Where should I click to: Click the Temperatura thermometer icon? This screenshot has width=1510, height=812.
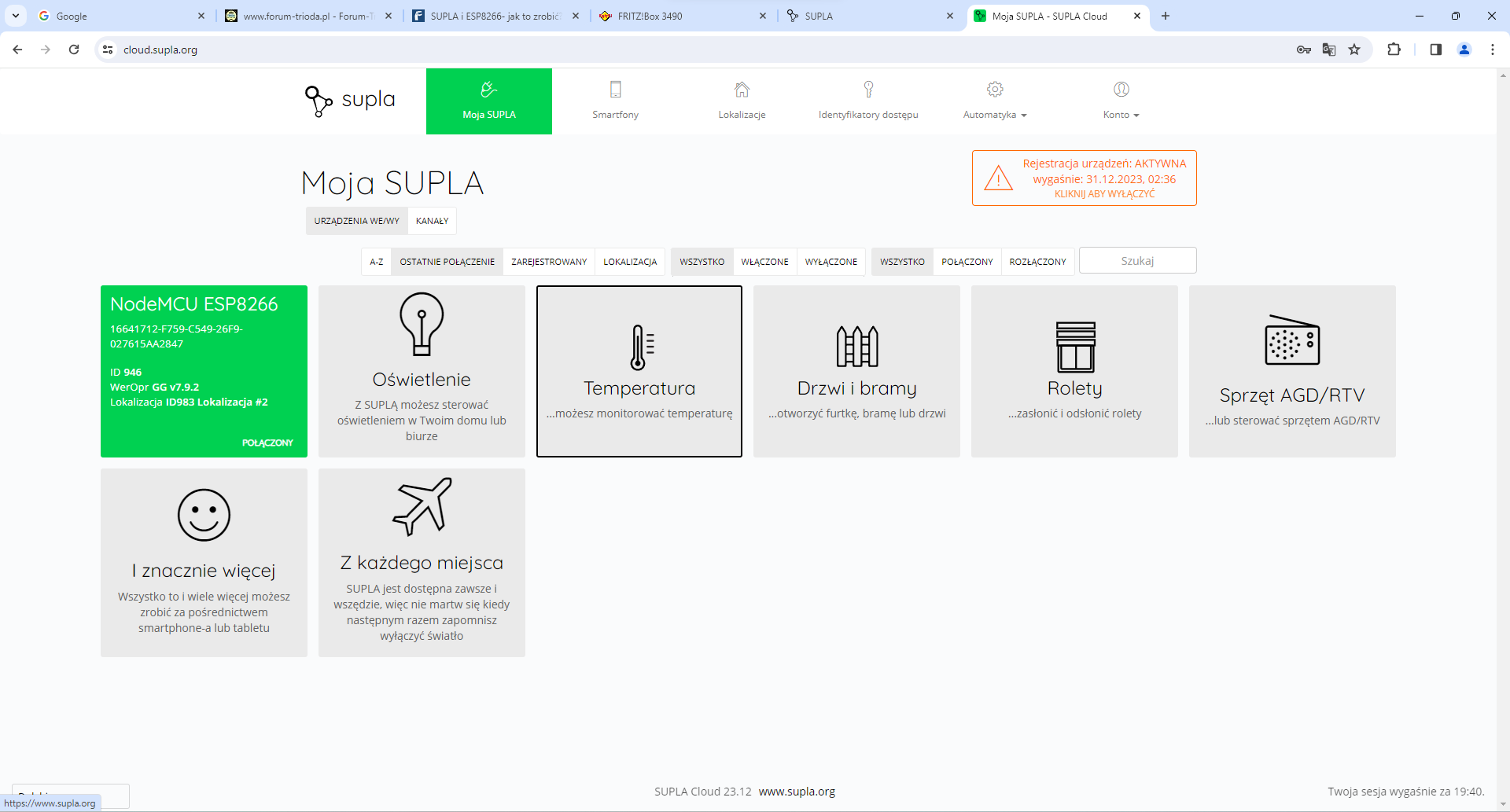[641, 347]
